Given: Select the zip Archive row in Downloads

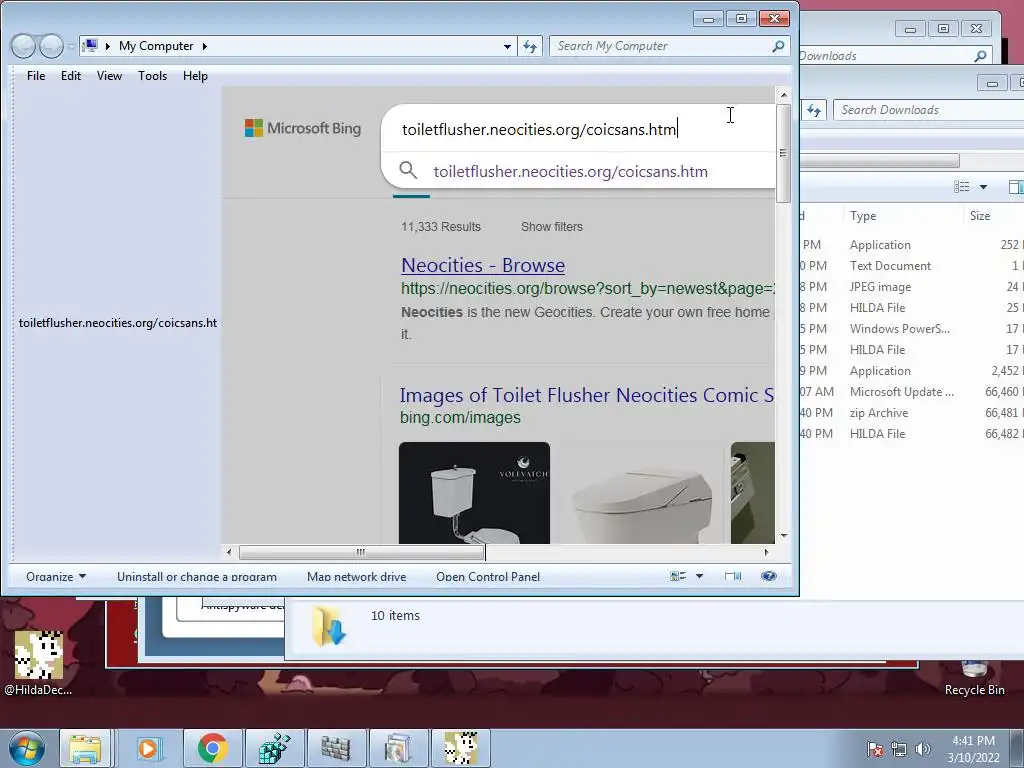Looking at the screenshot, I should pyautogui.click(x=912, y=413).
